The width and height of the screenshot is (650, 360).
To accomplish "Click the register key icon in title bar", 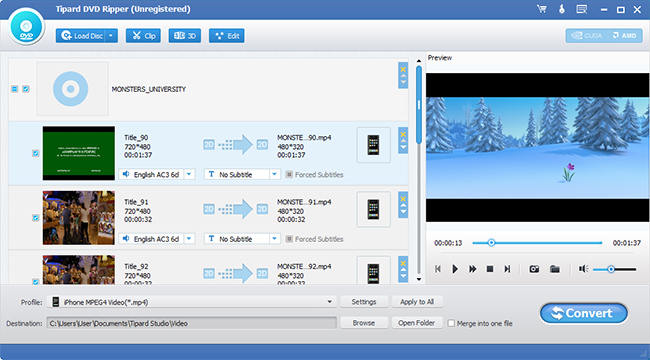I will click(562, 9).
